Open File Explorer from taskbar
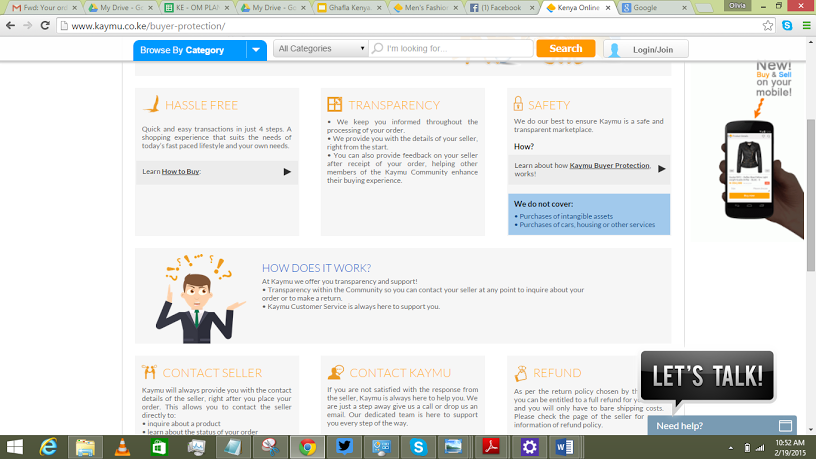Screen dimensions: 816x459 tap(85, 447)
